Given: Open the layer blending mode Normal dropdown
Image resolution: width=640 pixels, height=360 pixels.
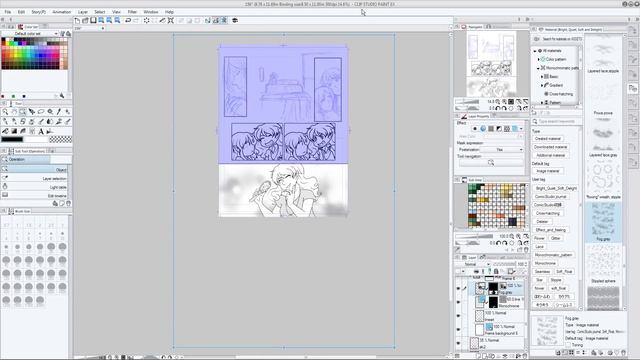Looking at the screenshot, I should pos(476,264).
